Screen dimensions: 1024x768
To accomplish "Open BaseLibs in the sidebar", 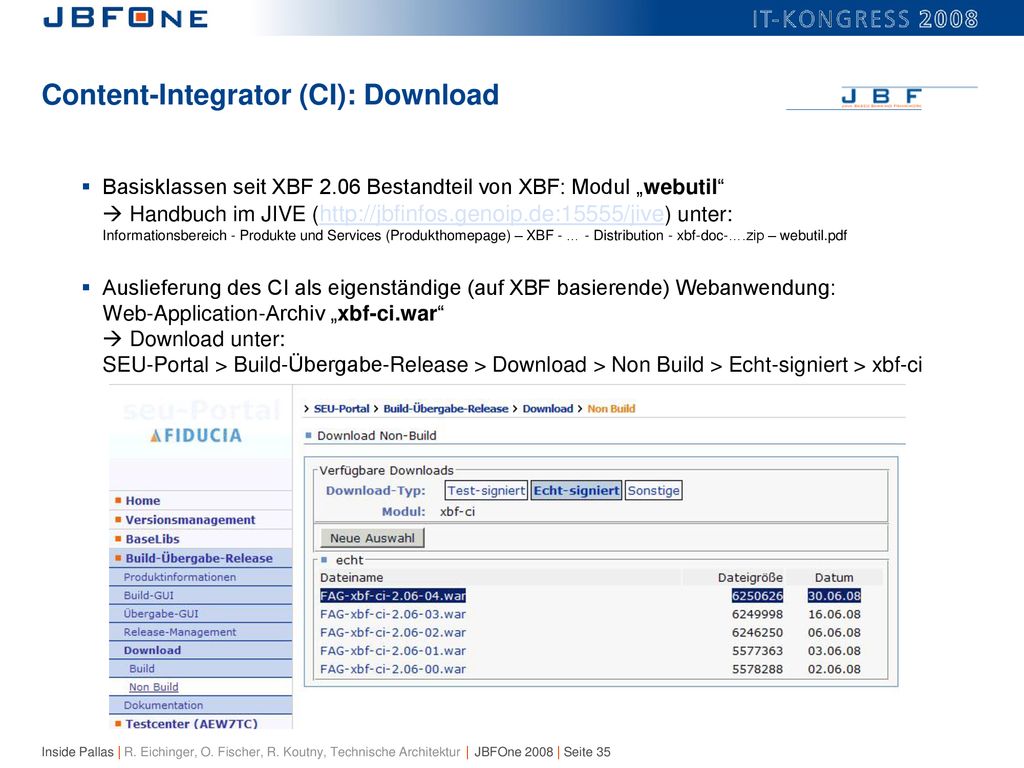I will pyautogui.click(x=152, y=539).
